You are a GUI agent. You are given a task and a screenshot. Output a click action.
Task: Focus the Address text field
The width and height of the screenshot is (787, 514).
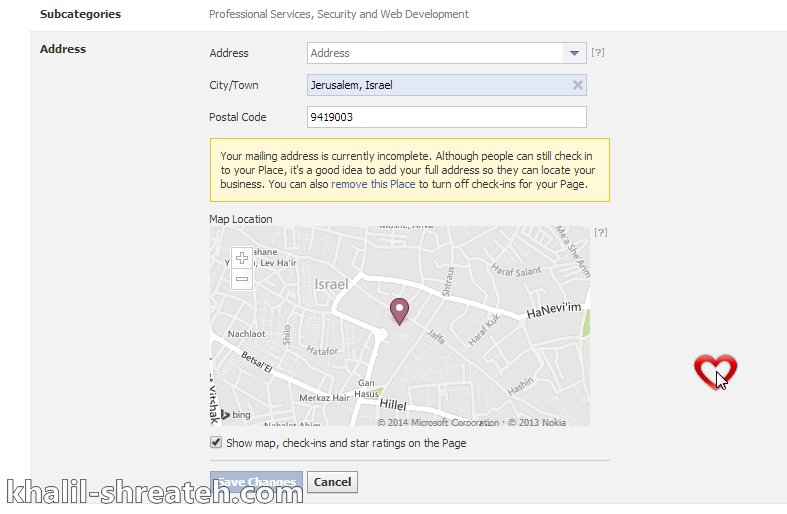(x=434, y=53)
